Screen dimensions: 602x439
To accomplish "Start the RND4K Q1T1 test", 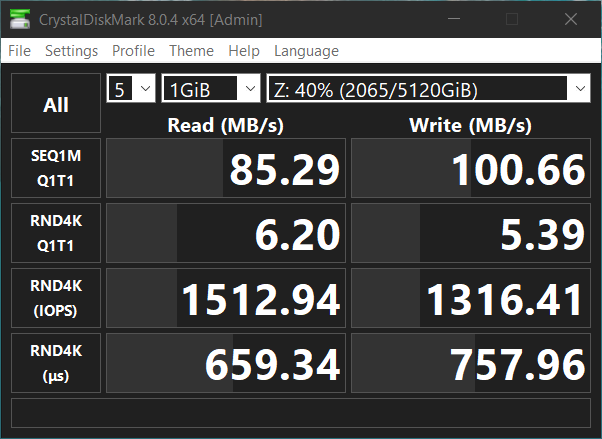I will [56, 233].
